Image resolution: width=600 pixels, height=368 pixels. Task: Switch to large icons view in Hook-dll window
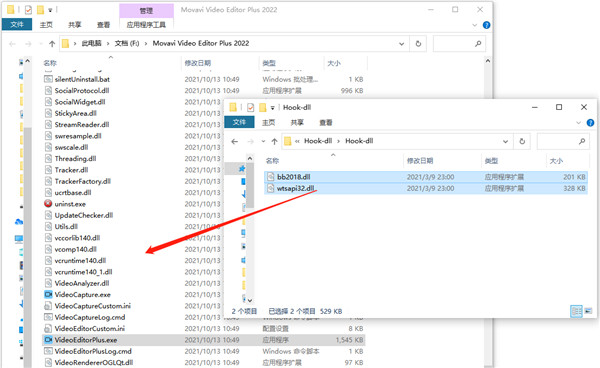[588, 311]
